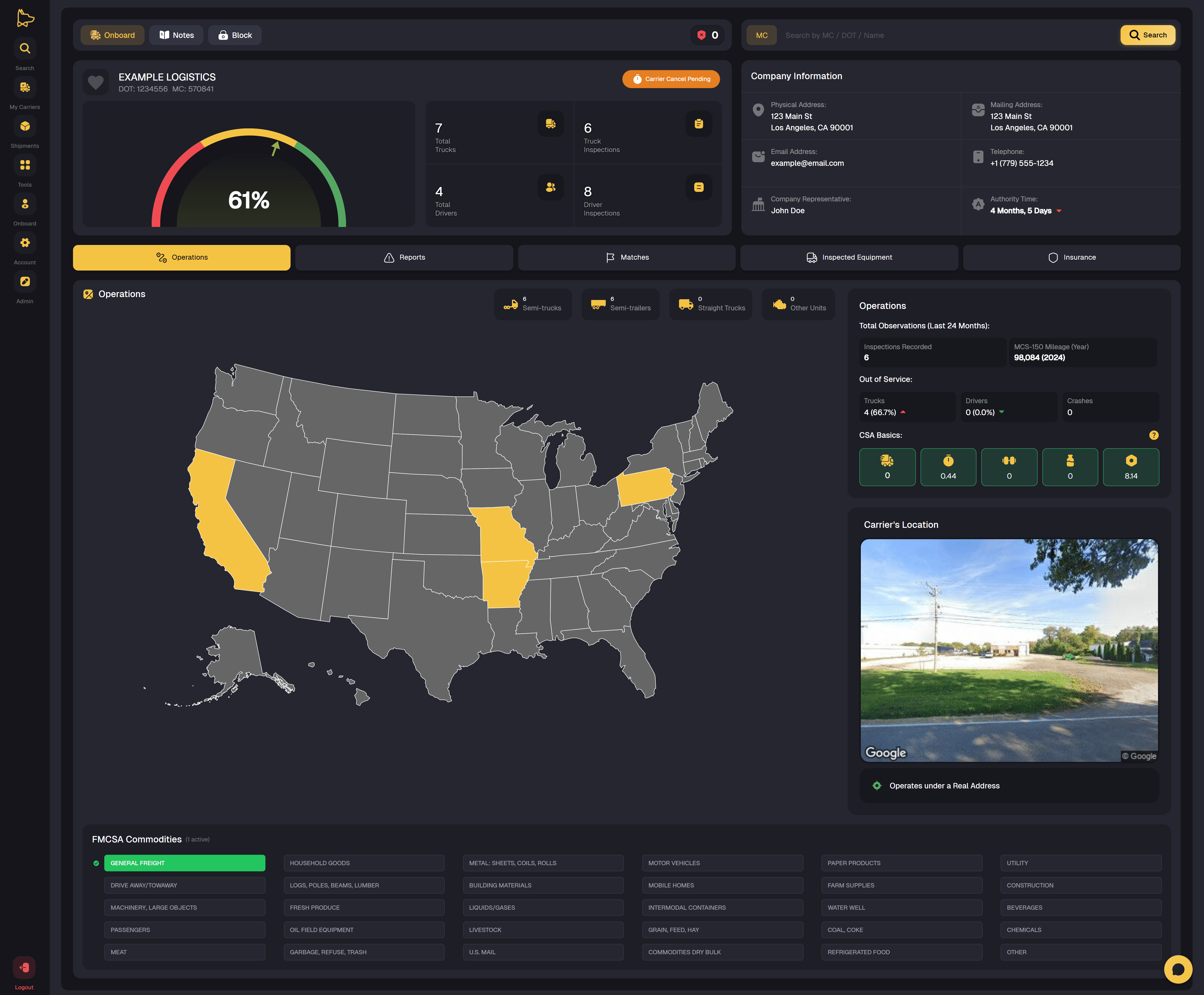Switch to the Reports tab

click(x=404, y=257)
